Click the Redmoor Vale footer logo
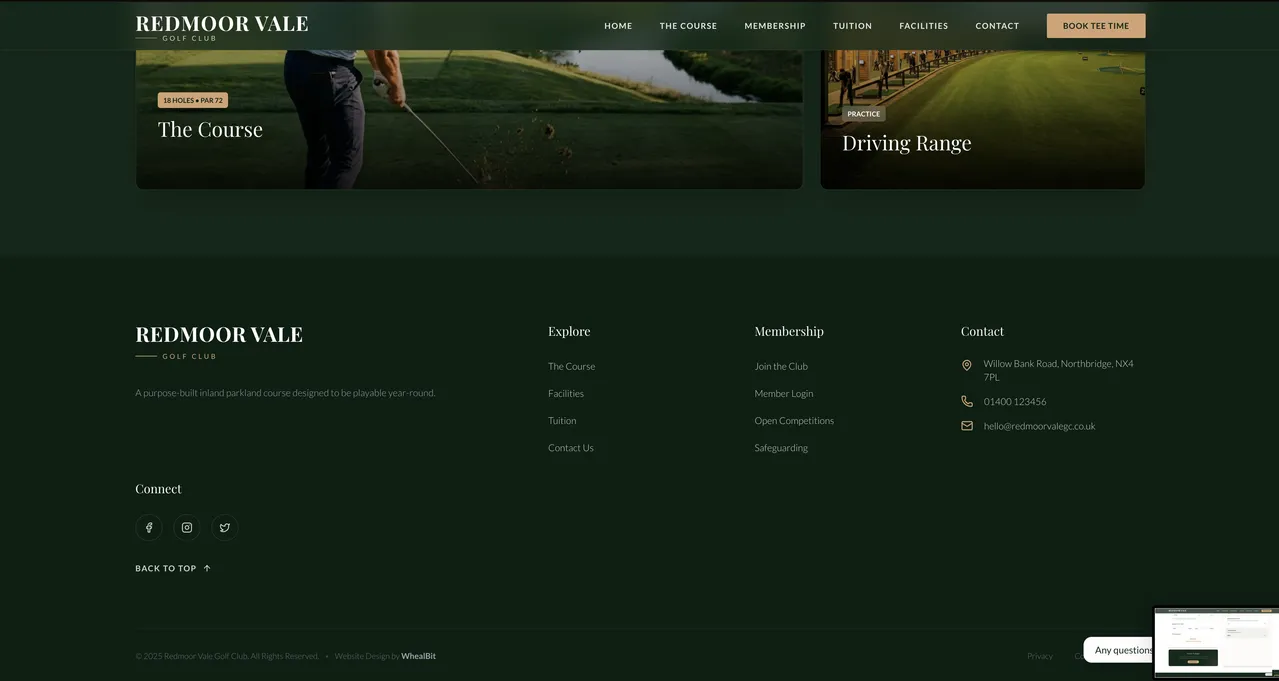This screenshot has width=1279, height=681. point(219,340)
